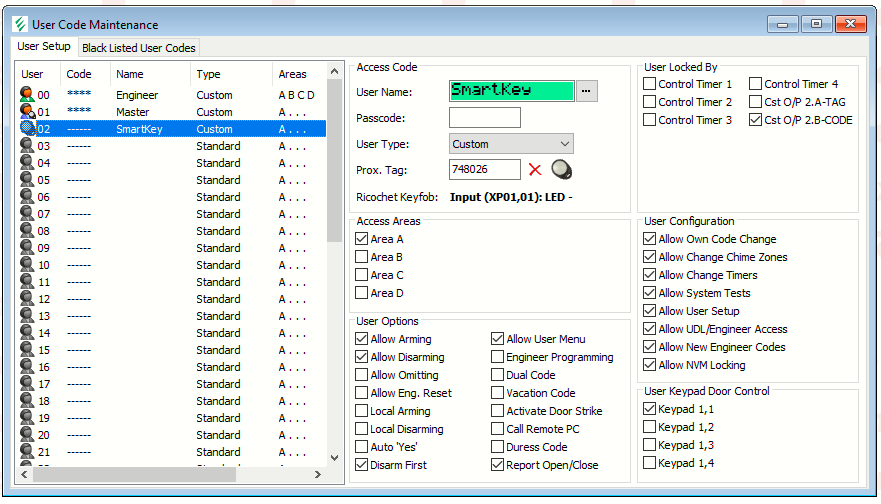Click scroll up arrow in user list

(334, 72)
